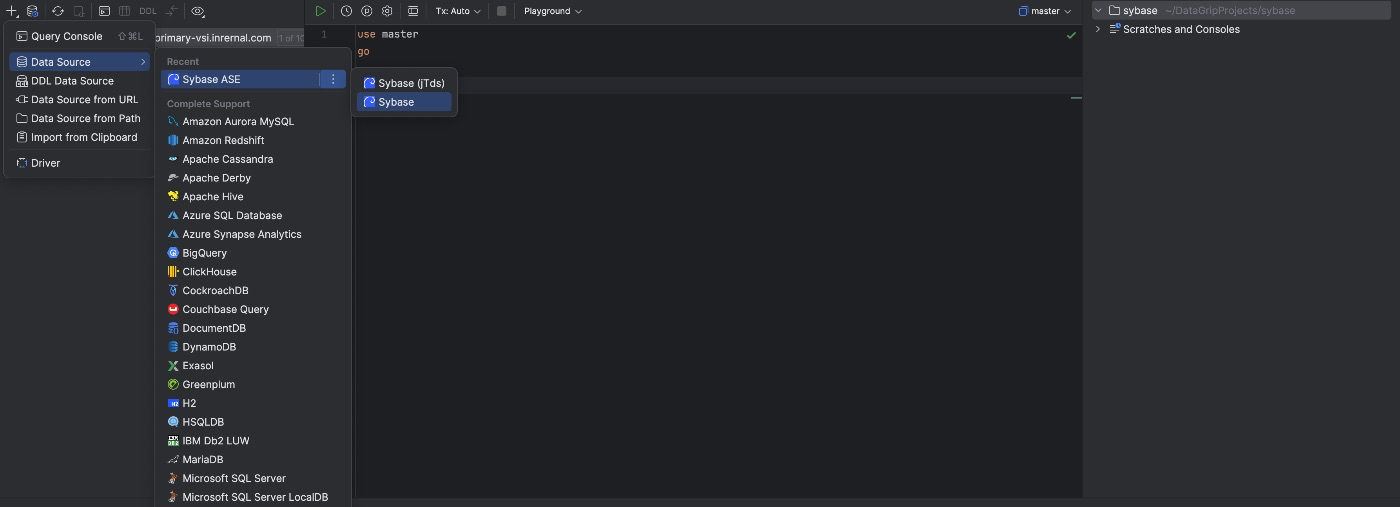1400x507 pixels.
Task: Open the query history clock icon
Action: pos(346,11)
